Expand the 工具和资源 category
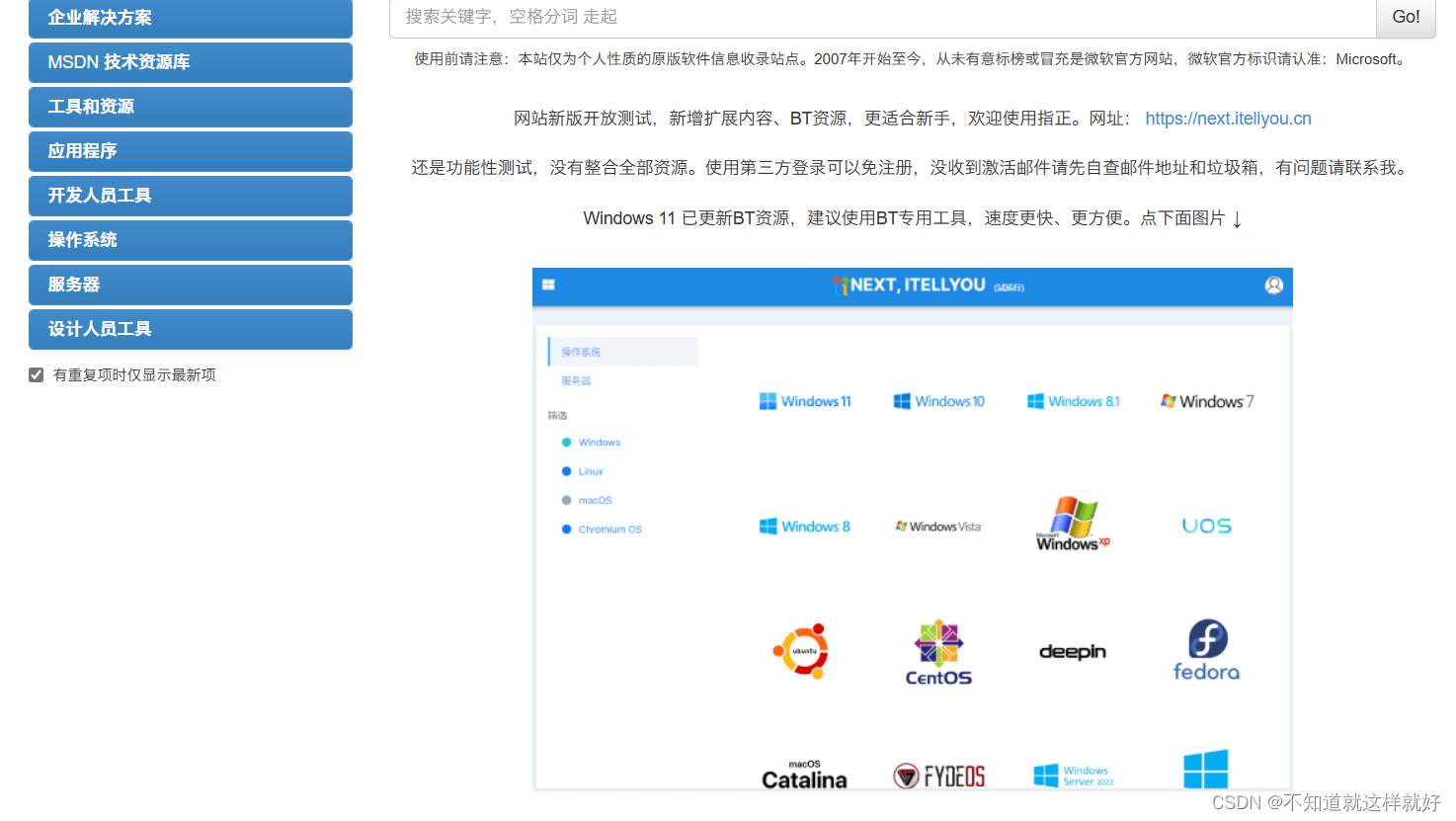Viewport: 1456px width, 821px height. point(191,107)
